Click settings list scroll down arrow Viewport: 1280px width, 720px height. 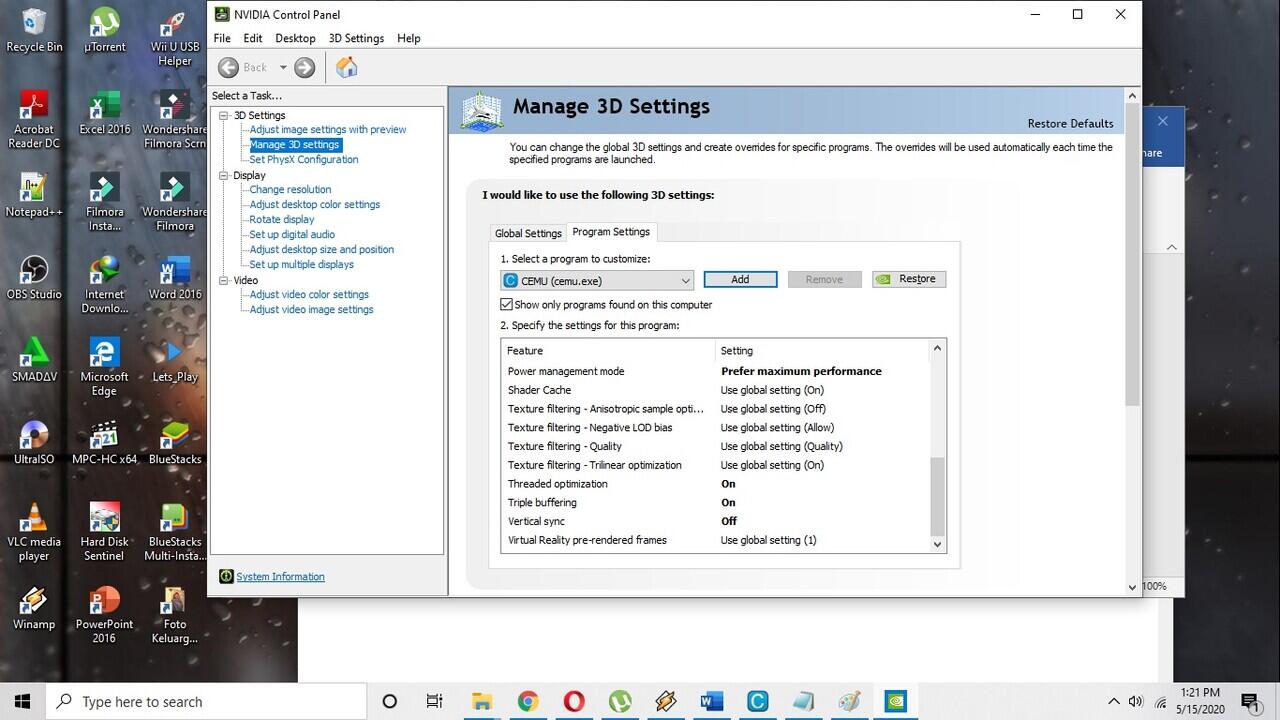[937, 544]
